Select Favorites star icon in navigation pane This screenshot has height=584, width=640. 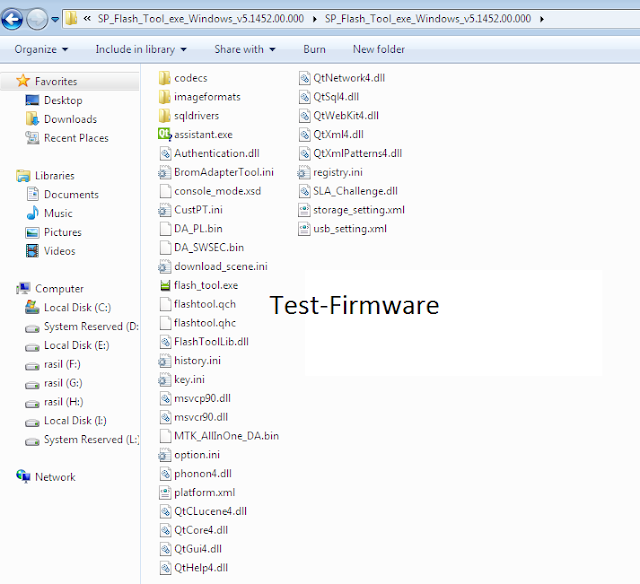coord(23,81)
